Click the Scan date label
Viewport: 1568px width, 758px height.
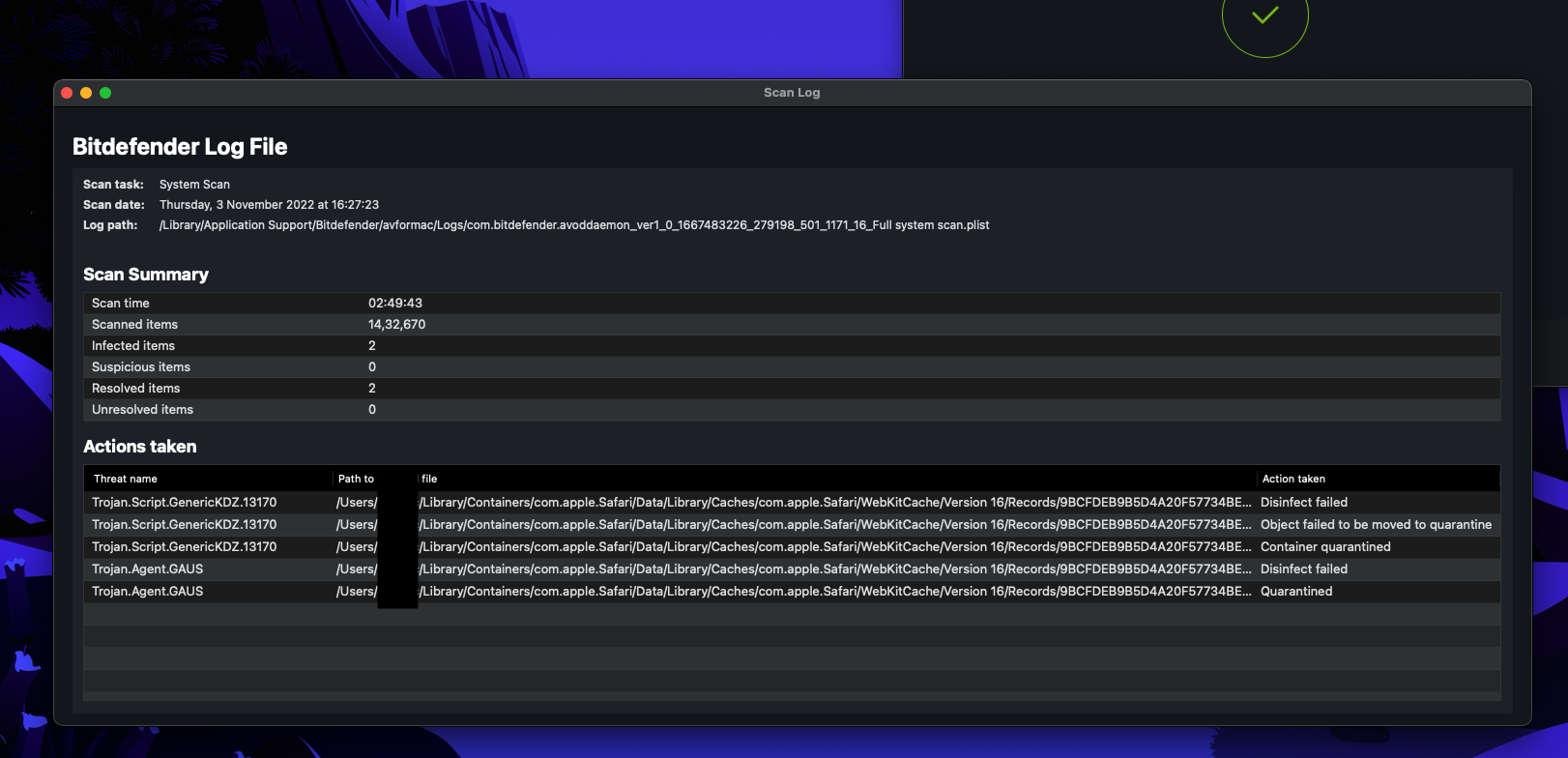[x=114, y=205]
